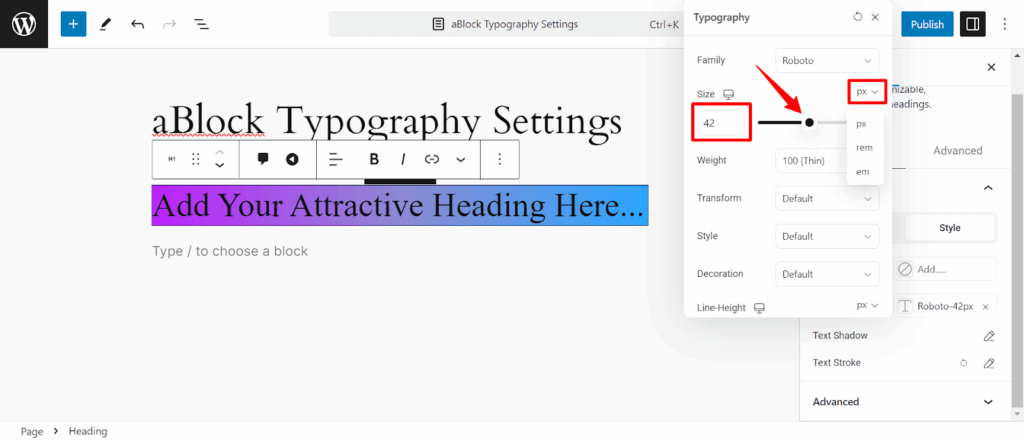Close the Typography popup
This screenshot has width=1024, height=440.
pos(875,17)
